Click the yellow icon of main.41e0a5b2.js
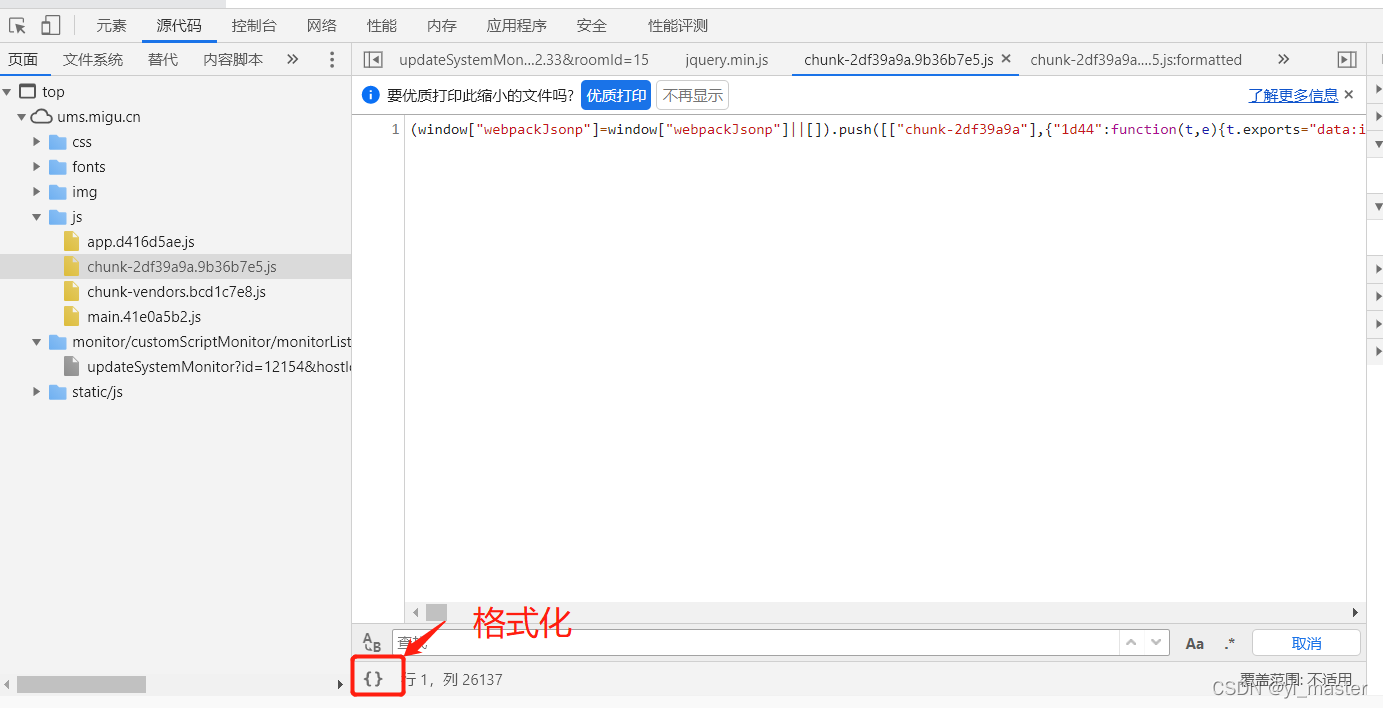This screenshot has height=708, width=1383. point(71,317)
